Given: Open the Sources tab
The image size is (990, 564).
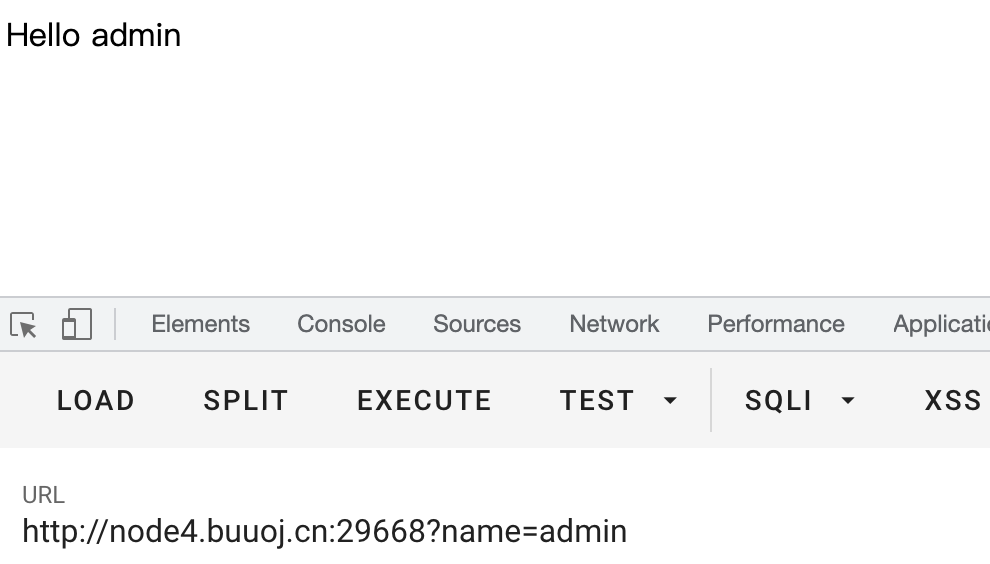Looking at the screenshot, I should 477,324.
